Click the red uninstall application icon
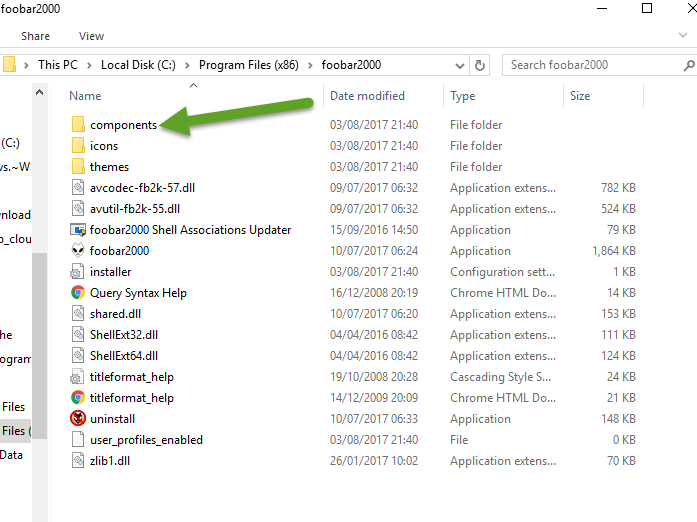Image resolution: width=697 pixels, height=522 pixels. coord(79,419)
